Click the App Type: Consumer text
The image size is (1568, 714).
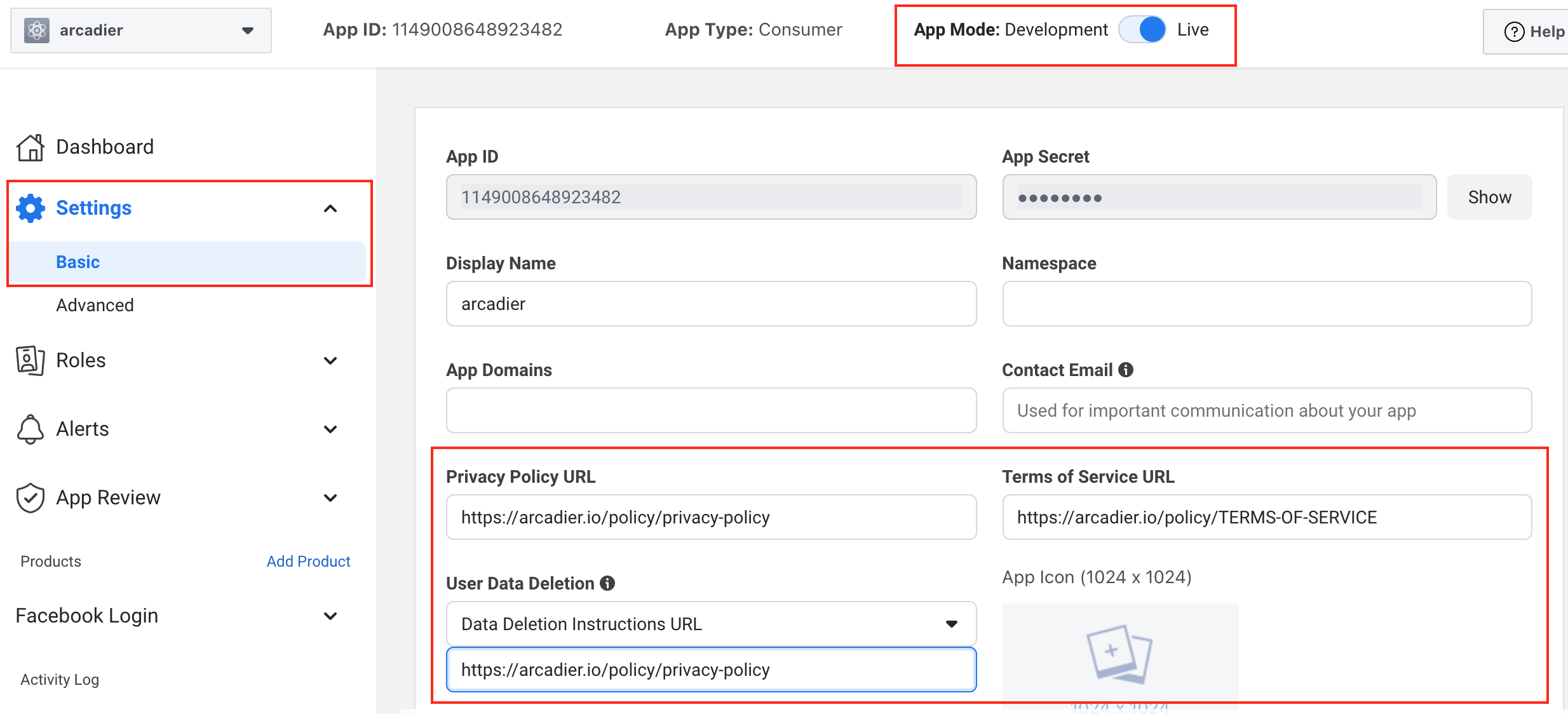tap(754, 30)
